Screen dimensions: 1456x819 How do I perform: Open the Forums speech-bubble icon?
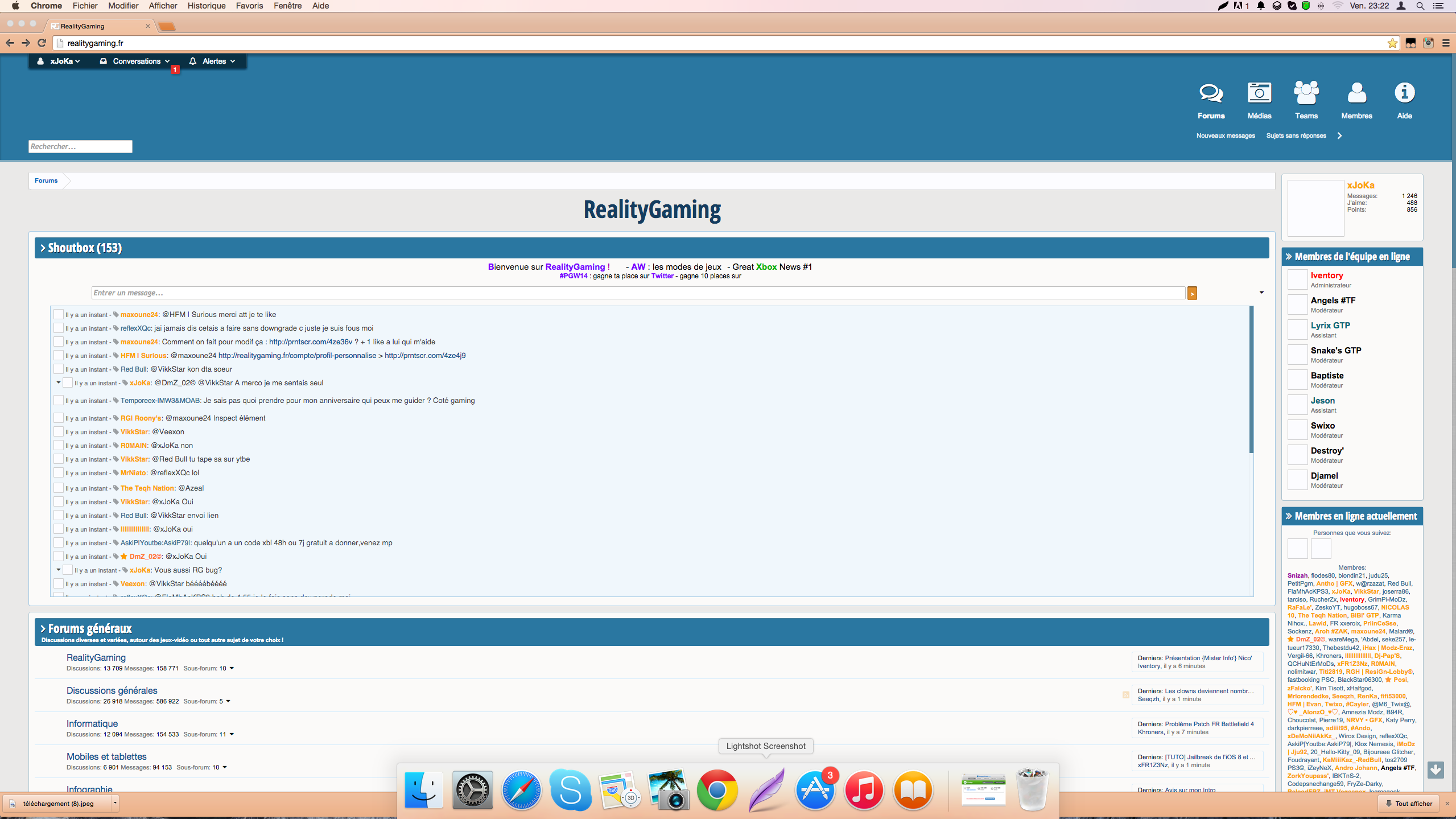coord(1211,93)
